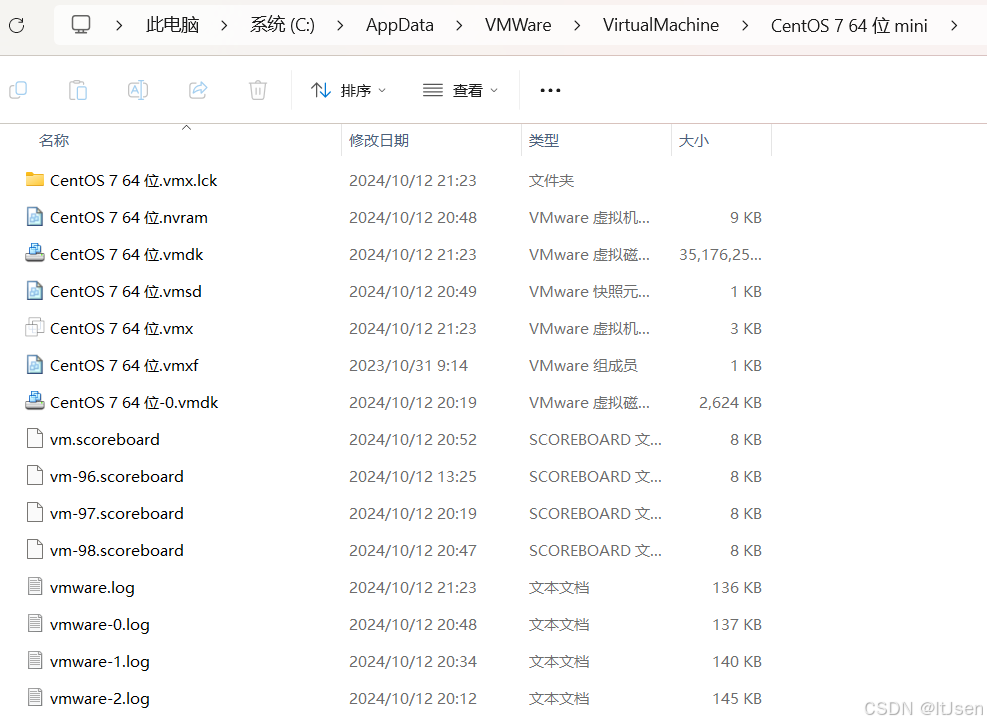
Task: Select file icon of vm-96.scoreboard
Action: click(35, 476)
